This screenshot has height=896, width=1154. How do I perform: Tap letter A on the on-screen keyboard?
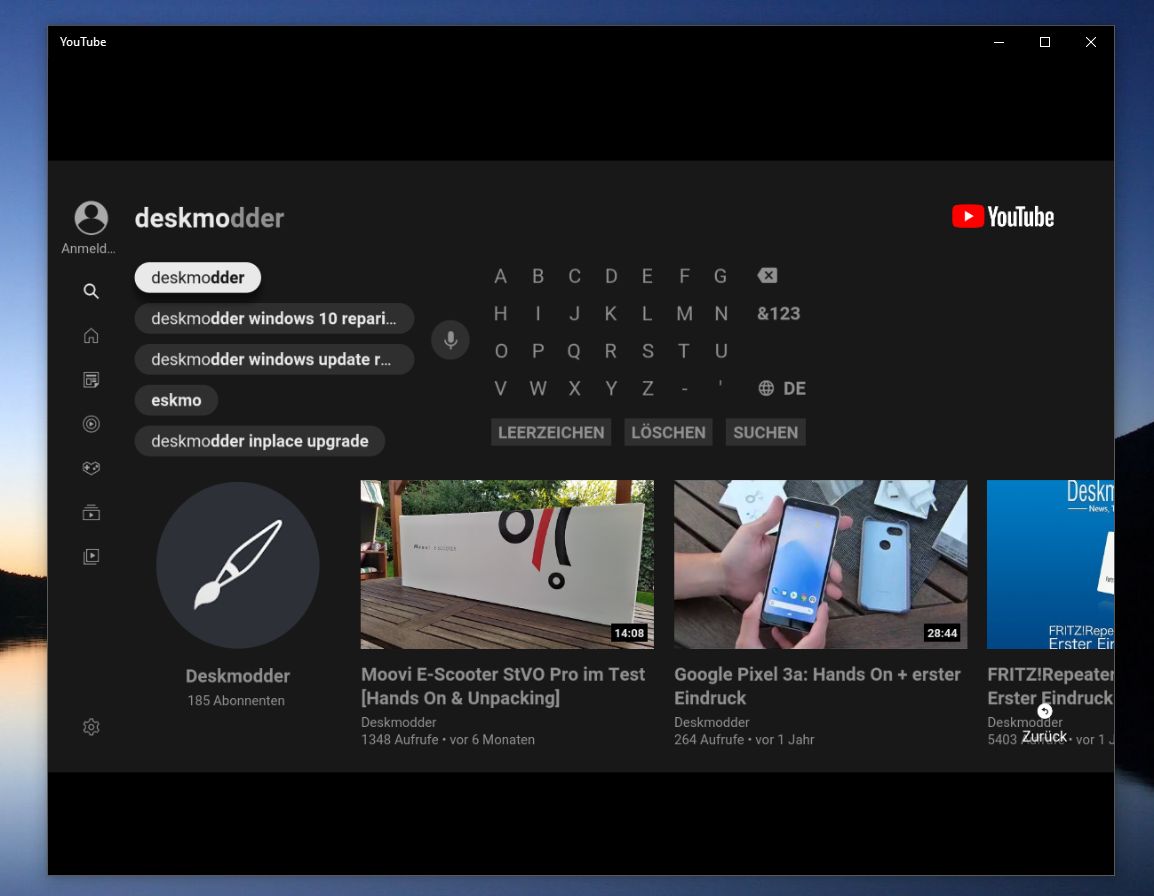point(500,276)
